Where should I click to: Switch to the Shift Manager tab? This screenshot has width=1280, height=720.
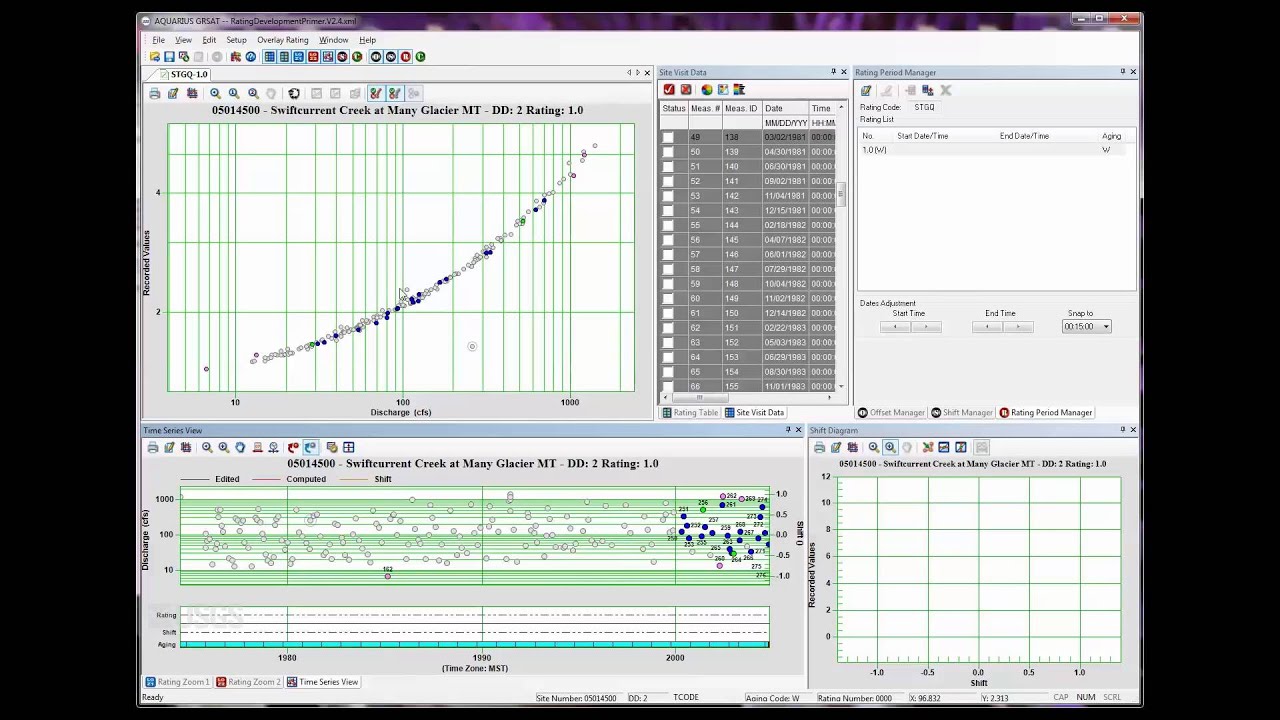tap(962, 412)
